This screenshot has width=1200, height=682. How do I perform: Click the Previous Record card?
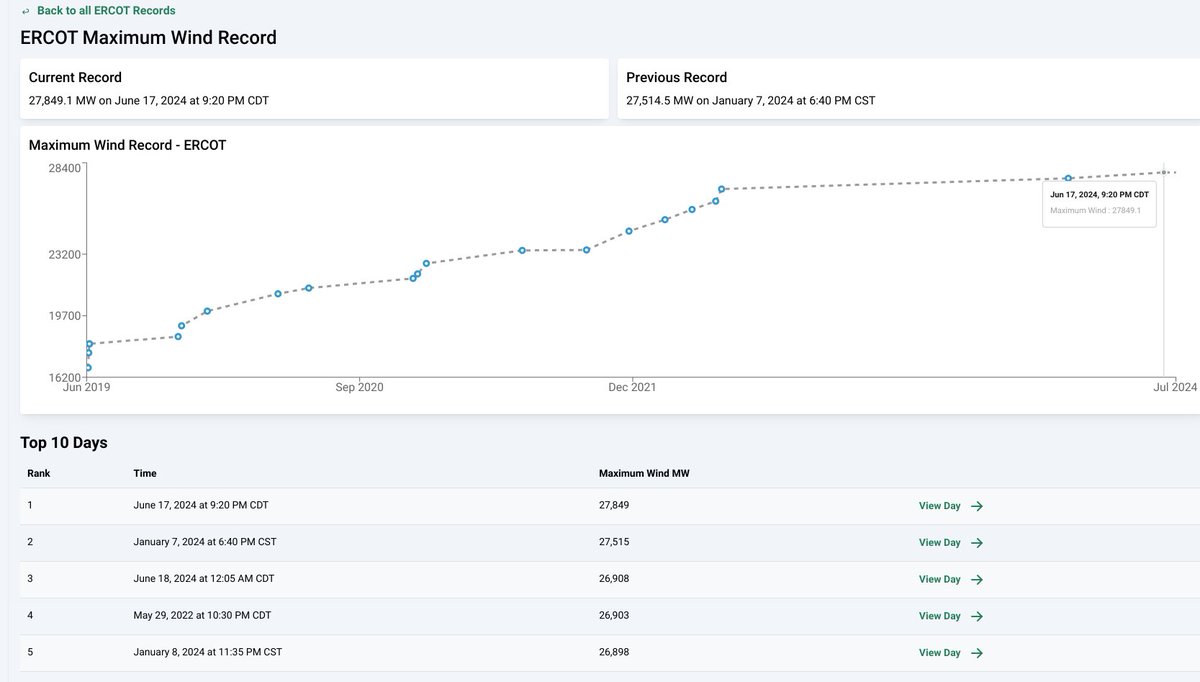tap(908, 88)
